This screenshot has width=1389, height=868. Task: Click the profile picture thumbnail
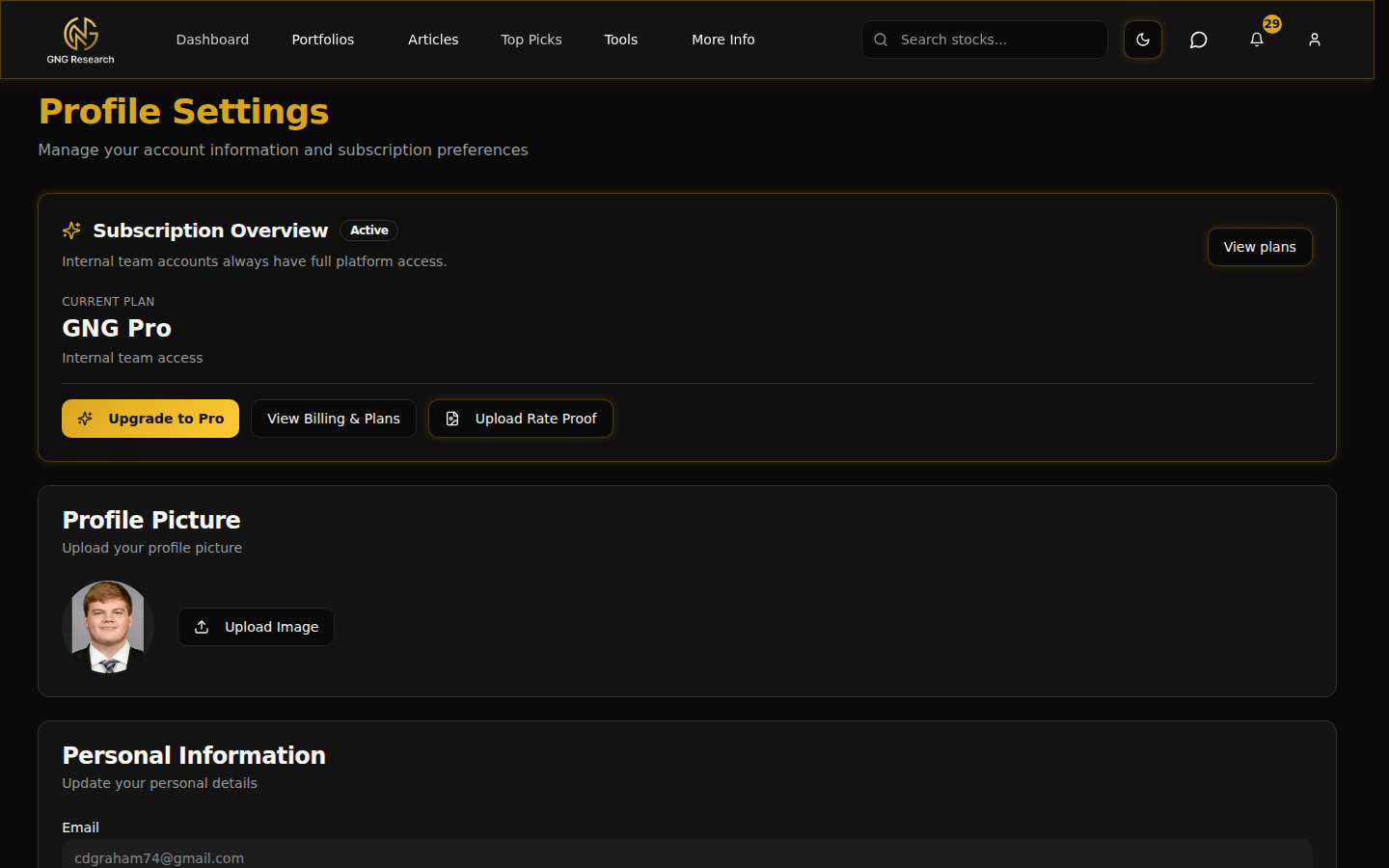tap(108, 627)
